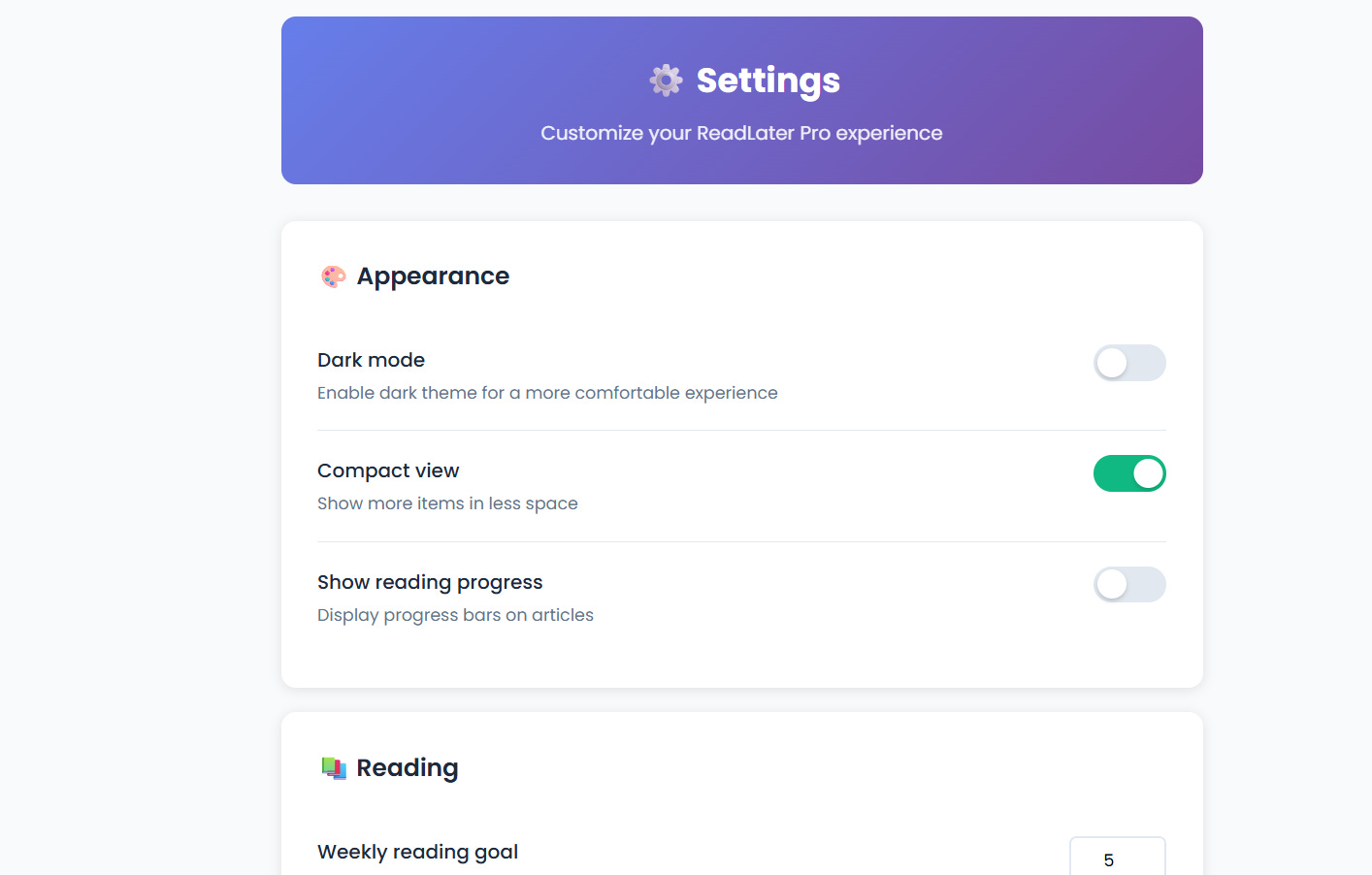Click the Dark mode label text

point(371,360)
